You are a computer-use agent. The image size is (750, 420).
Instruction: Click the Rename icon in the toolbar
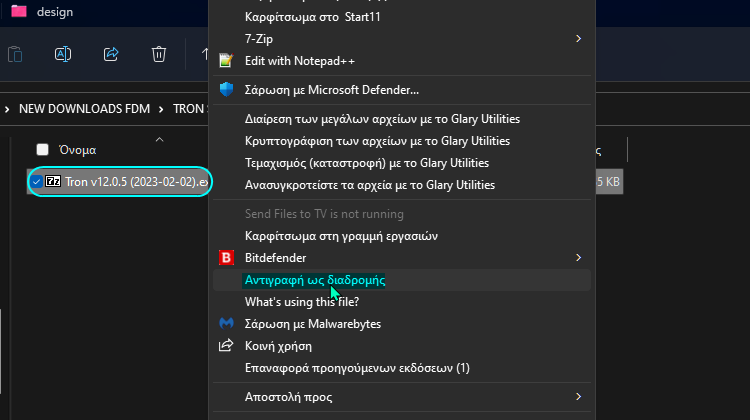(x=63, y=54)
